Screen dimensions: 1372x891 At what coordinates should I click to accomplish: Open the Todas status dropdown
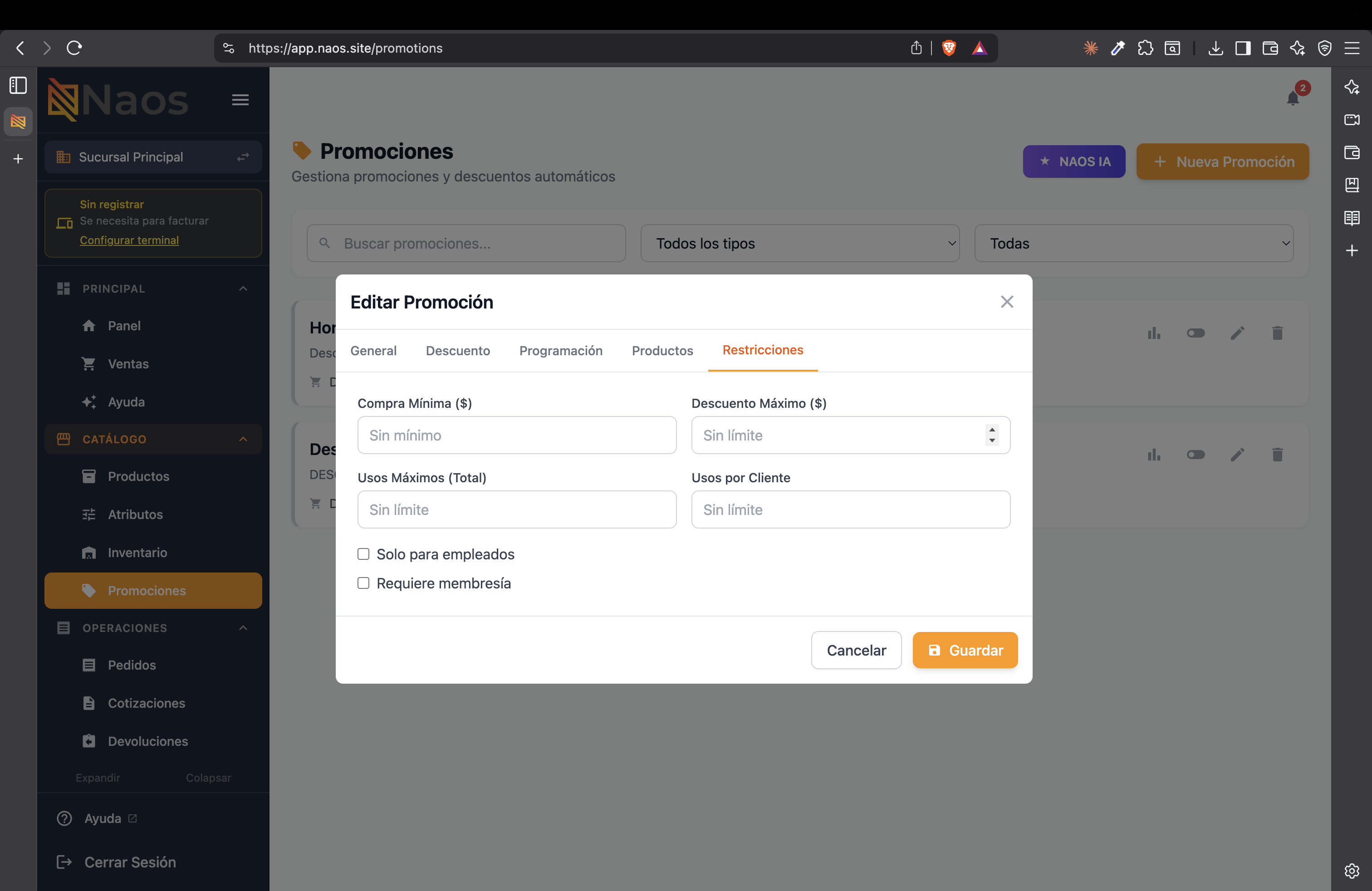[x=1133, y=243]
